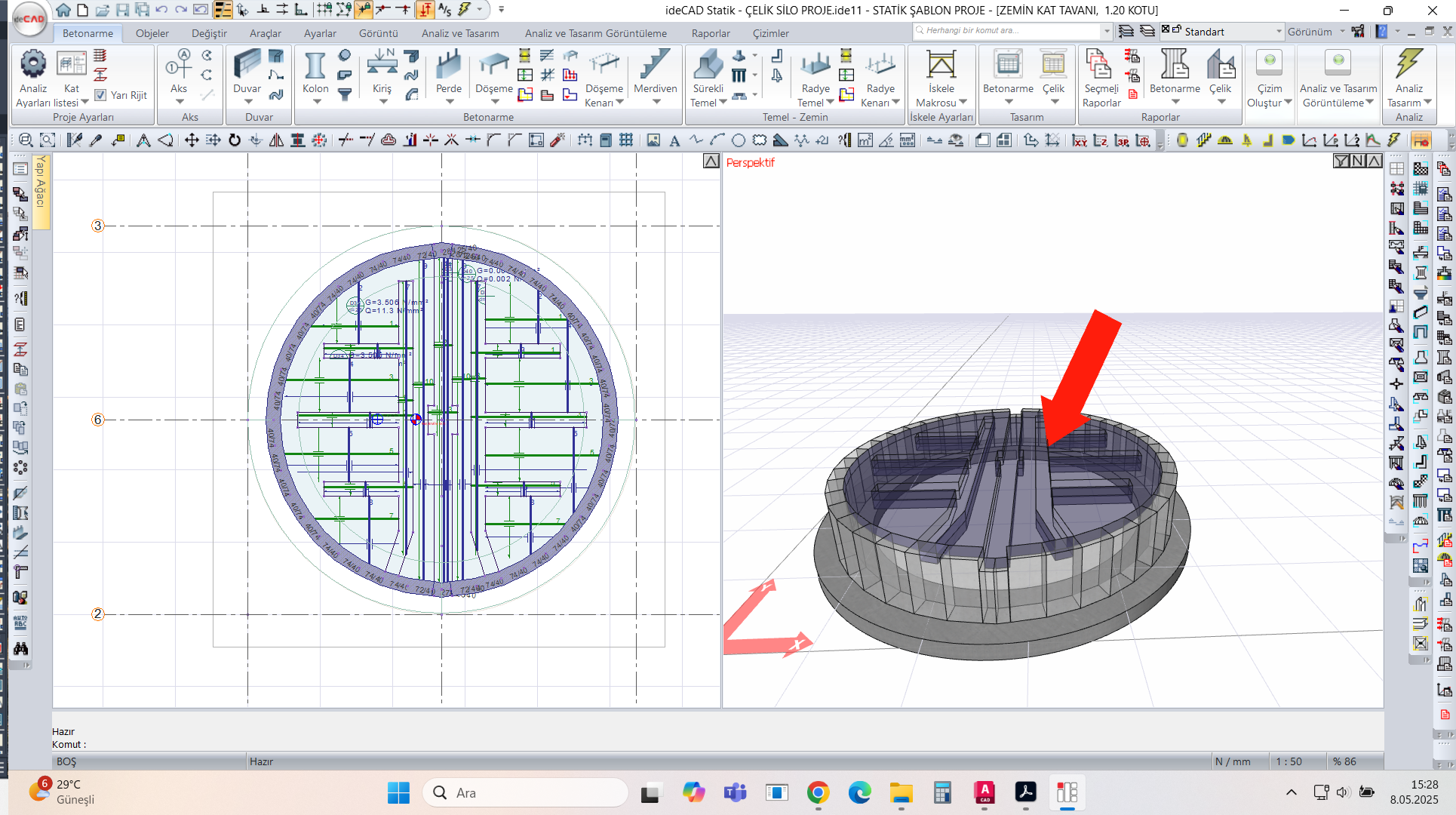The image size is (1456, 815).
Task: Switch to the Çizimler tab
Action: pyautogui.click(x=770, y=33)
